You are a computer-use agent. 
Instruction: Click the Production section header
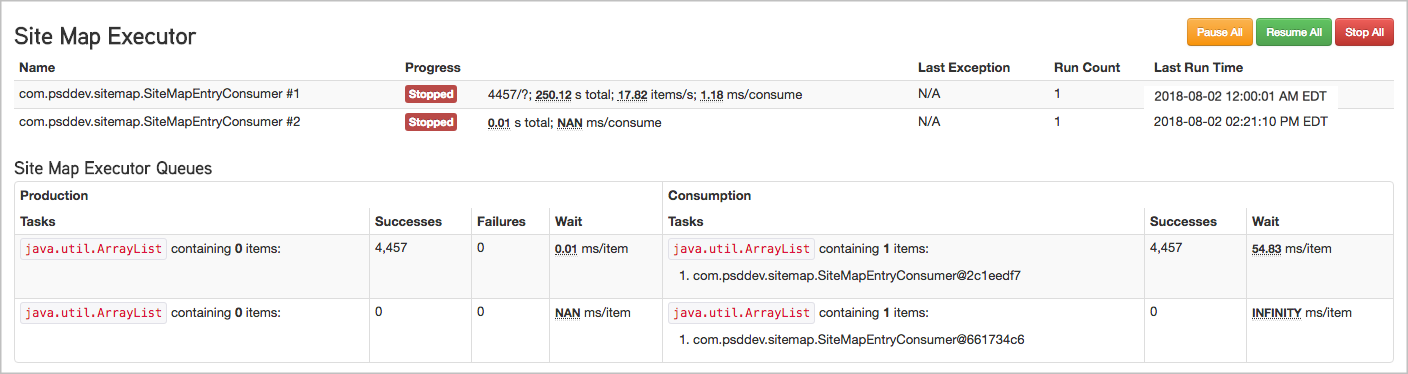point(54,196)
